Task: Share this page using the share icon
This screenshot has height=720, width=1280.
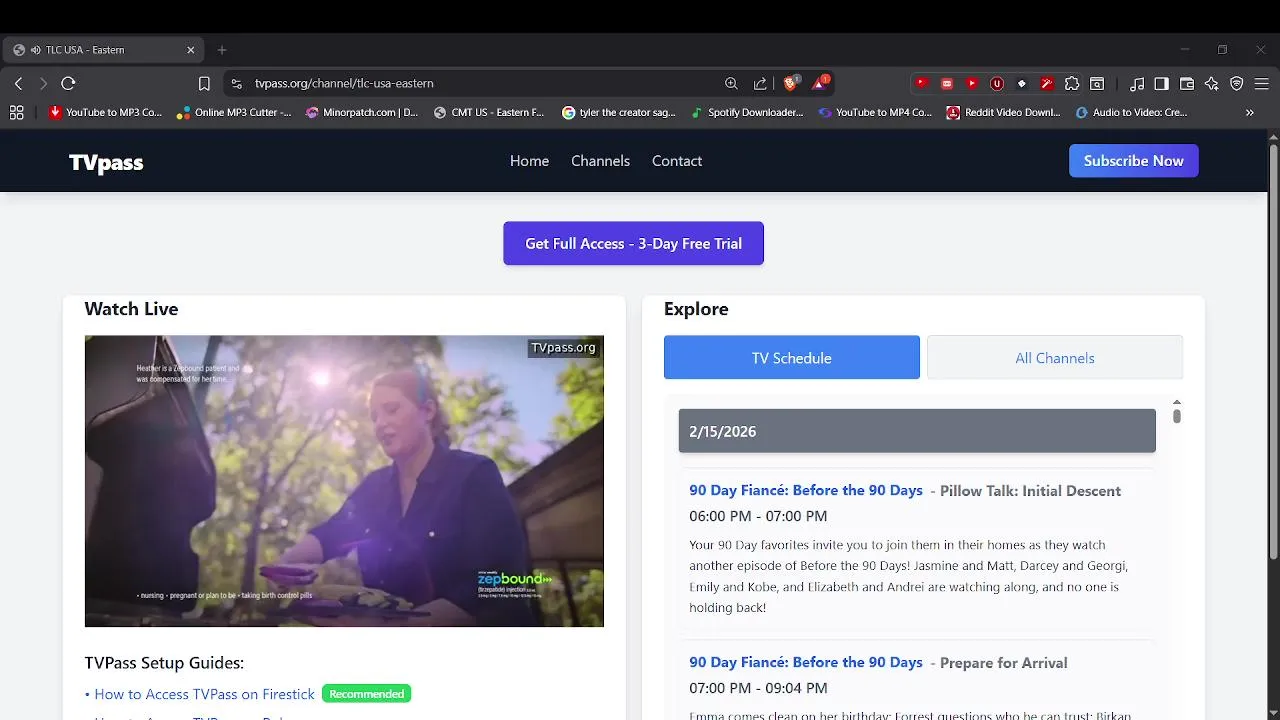Action: pos(760,84)
